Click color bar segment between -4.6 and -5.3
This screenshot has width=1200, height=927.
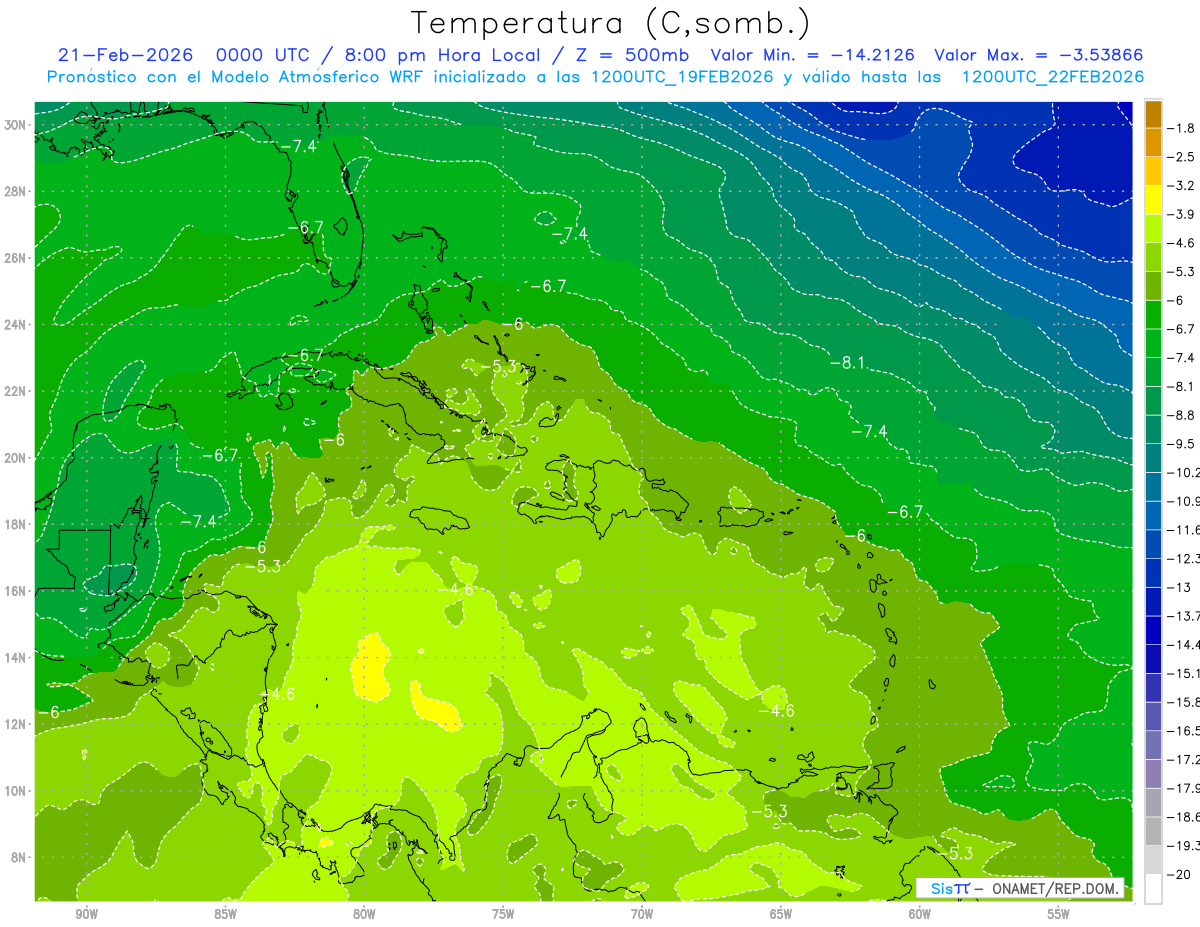1153,257
